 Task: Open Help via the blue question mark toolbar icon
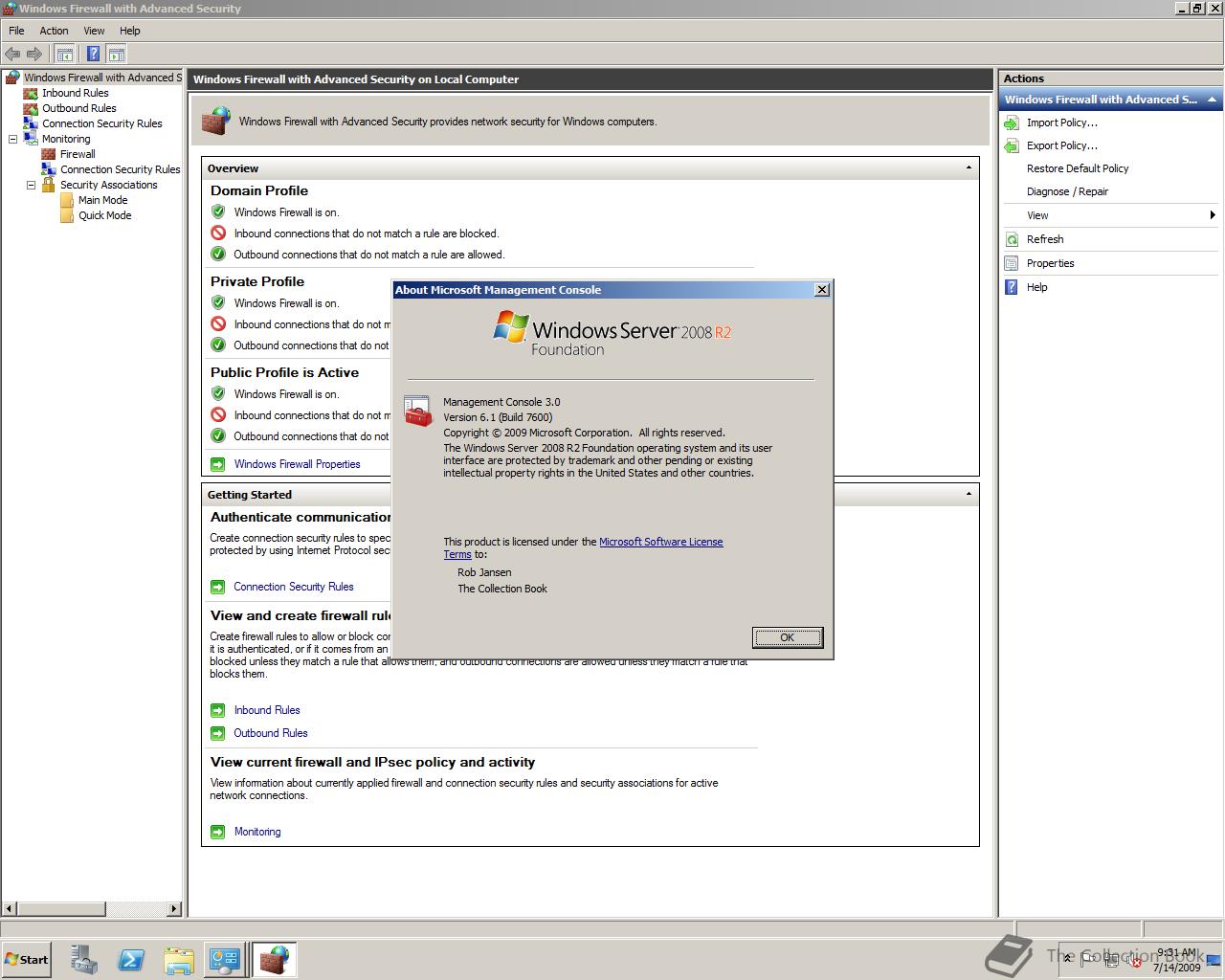pyautogui.click(x=94, y=54)
